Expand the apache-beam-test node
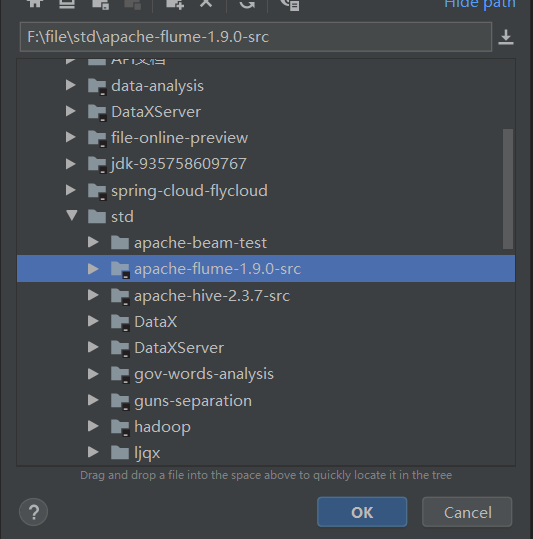Image resolution: width=533 pixels, height=539 pixels. [x=93, y=242]
